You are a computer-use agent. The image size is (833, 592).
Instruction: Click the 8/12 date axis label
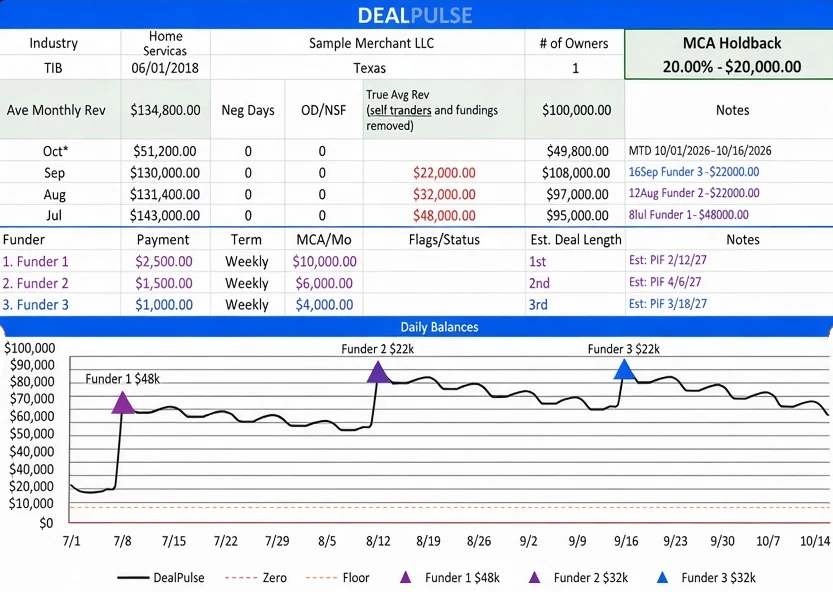(378, 541)
